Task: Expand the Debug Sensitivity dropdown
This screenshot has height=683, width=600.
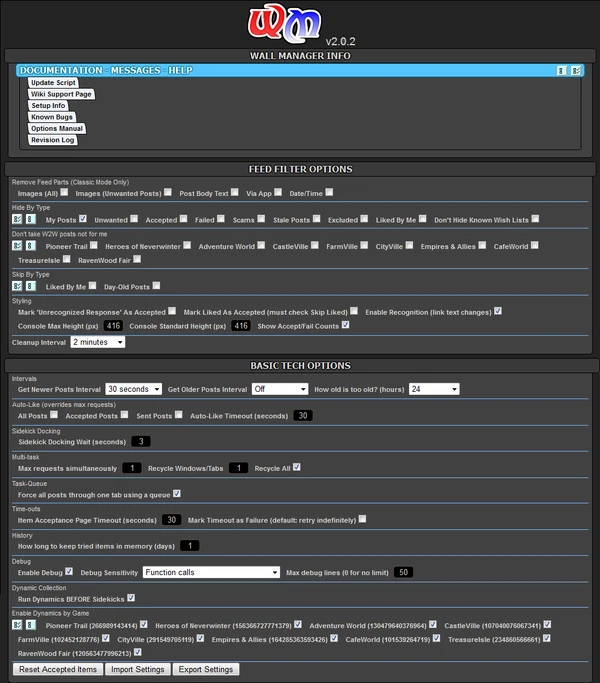Action: point(211,572)
